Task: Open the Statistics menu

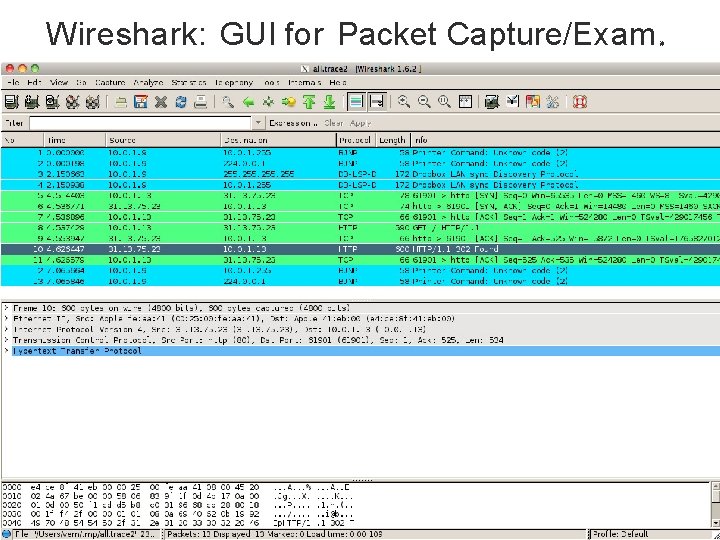Action: [189, 83]
